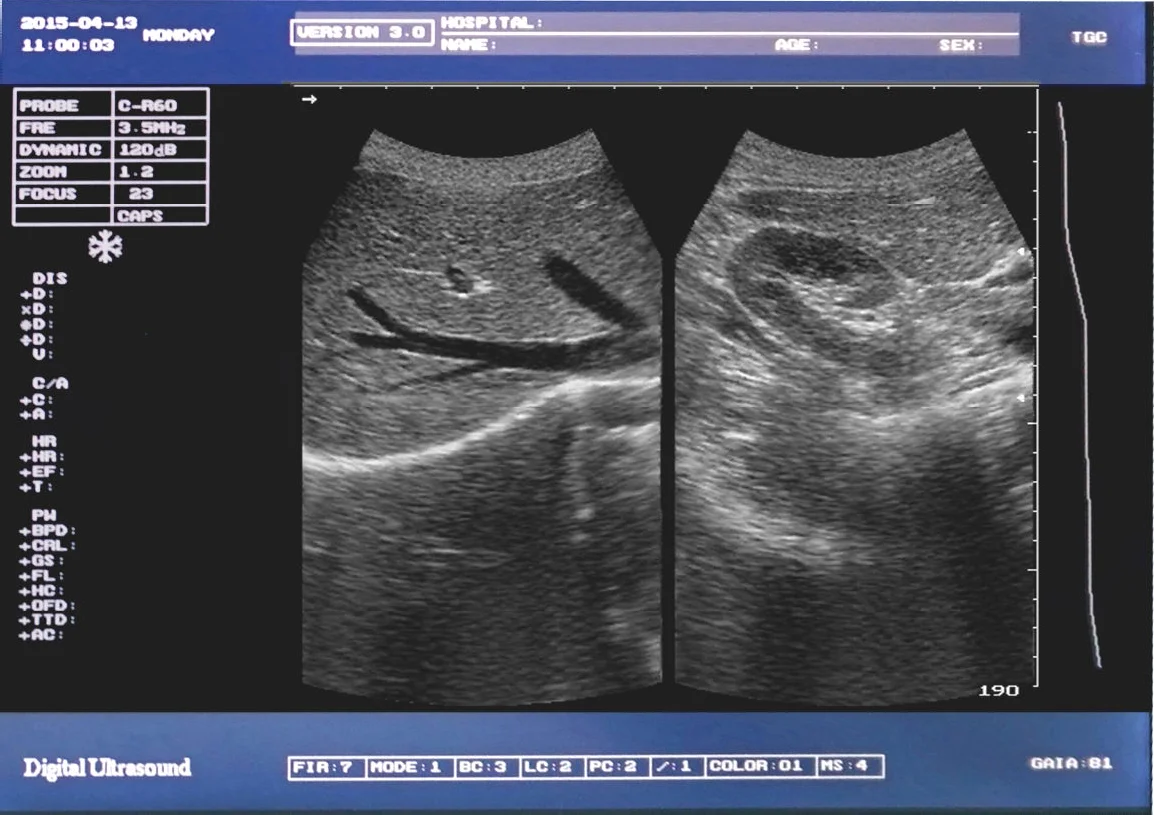This screenshot has height=815, width=1154.
Task: Click the FOCUS label cell
Action: 63,194
